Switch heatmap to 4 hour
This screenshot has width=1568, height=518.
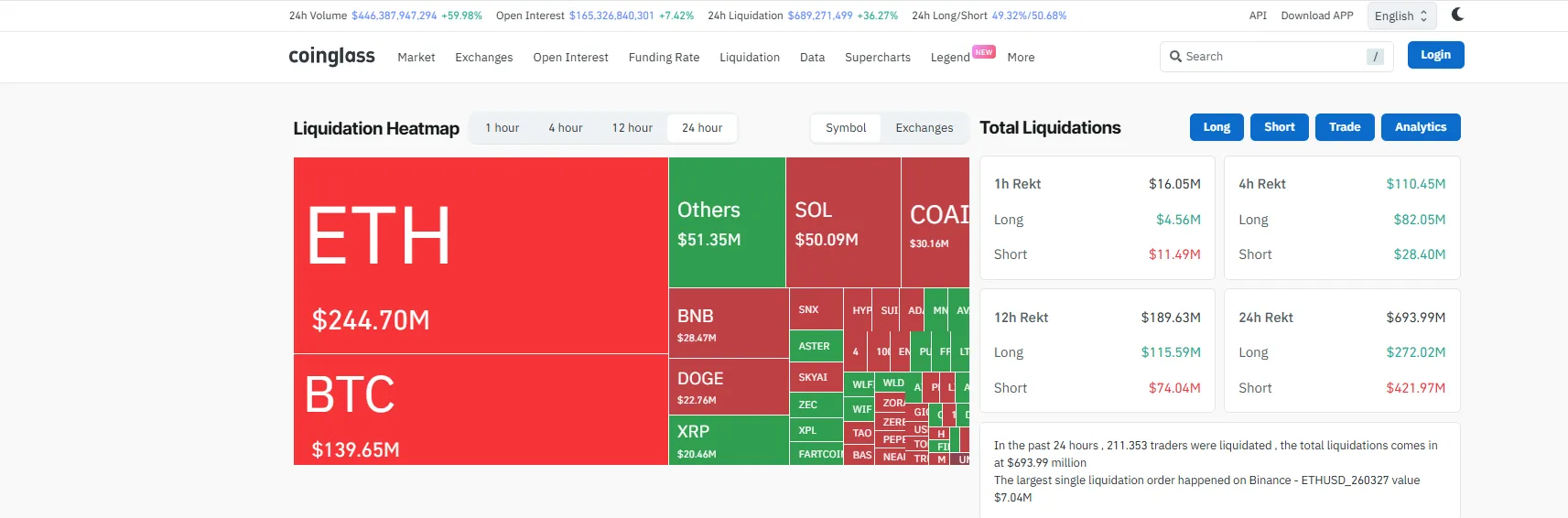pos(565,128)
